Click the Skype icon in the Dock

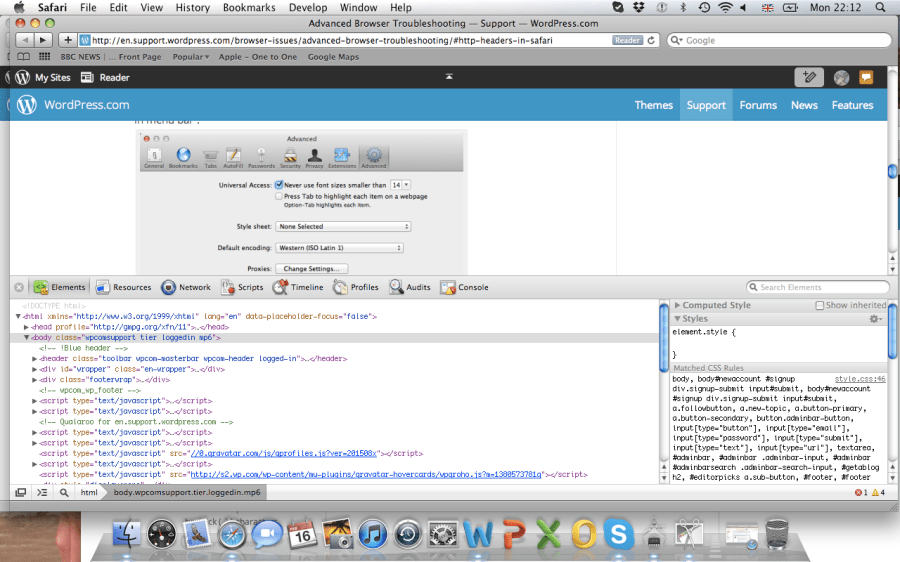(618, 534)
